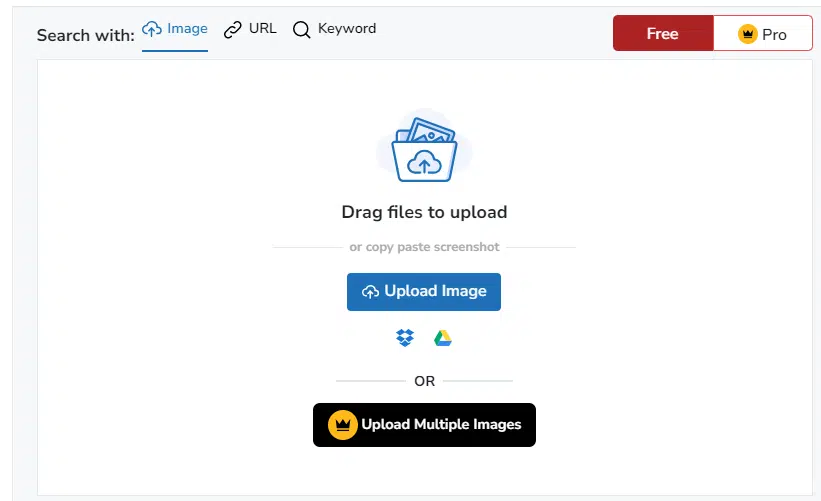Image resolution: width=821 pixels, height=501 pixels.
Task: Click crown icon on Upload Multiple Images
Action: point(343,425)
